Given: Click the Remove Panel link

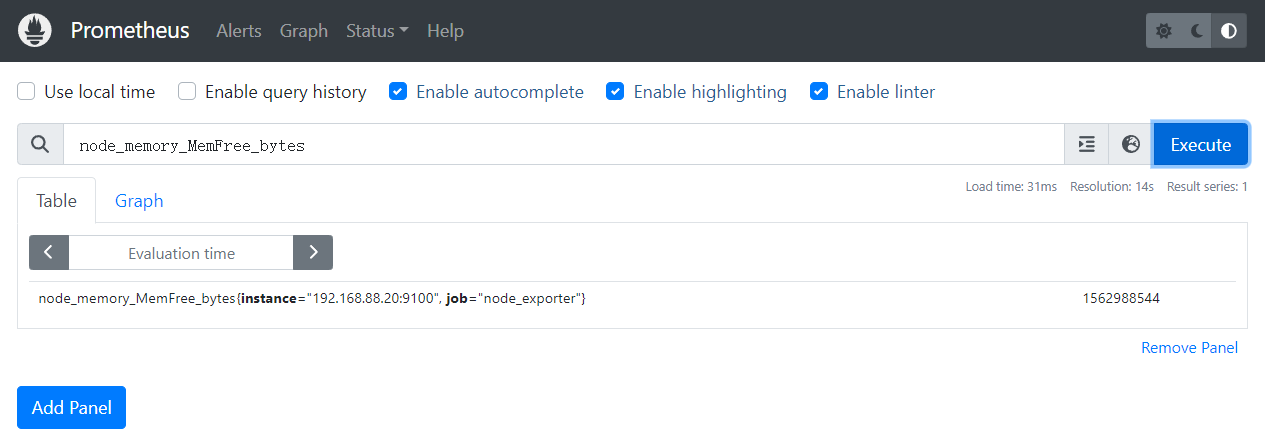Looking at the screenshot, I should click(x=1189, y=347).
